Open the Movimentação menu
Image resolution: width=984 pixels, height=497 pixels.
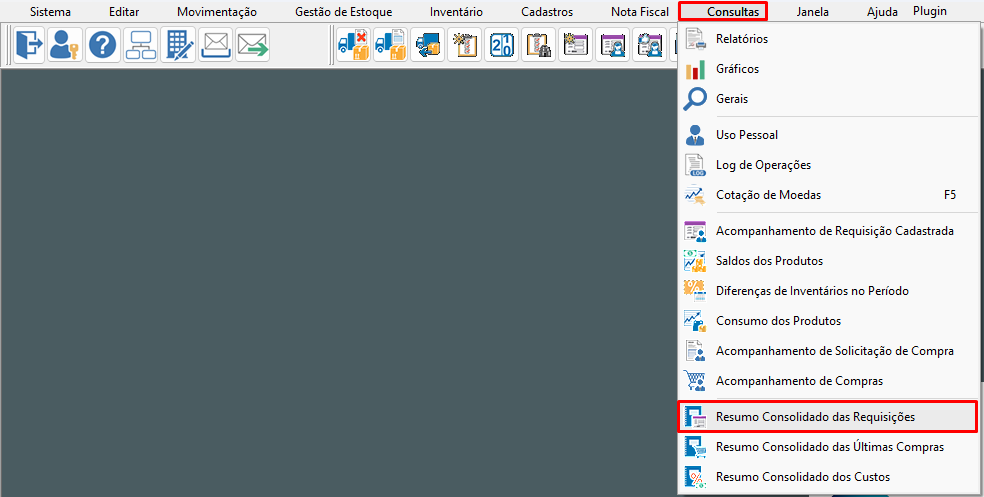[217, 12]
